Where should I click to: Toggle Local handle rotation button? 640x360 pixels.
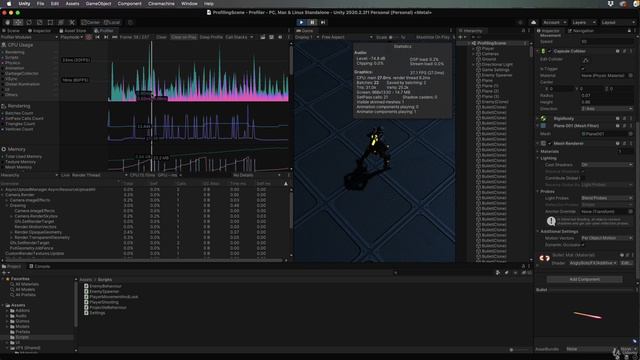coord(112,22)
